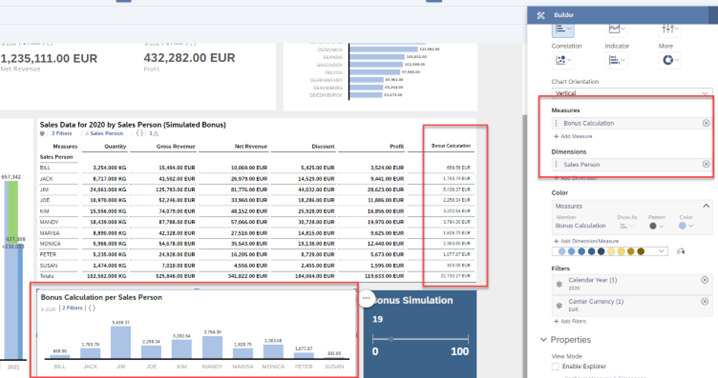The height and width of the screenshot is (378, 718).
Task: Collapse the Measures color section
Action: [706, 206]
